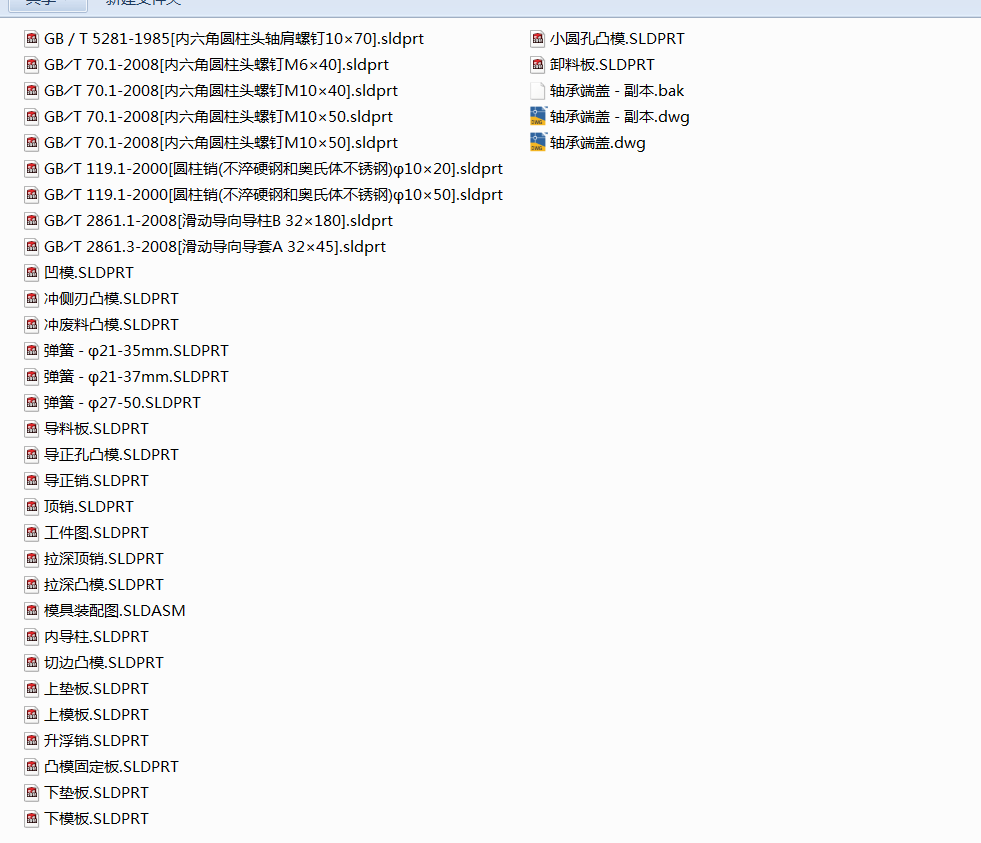
Task: Click the icon of 拉深凸模.SLDPRT
Action: [32, 585]
